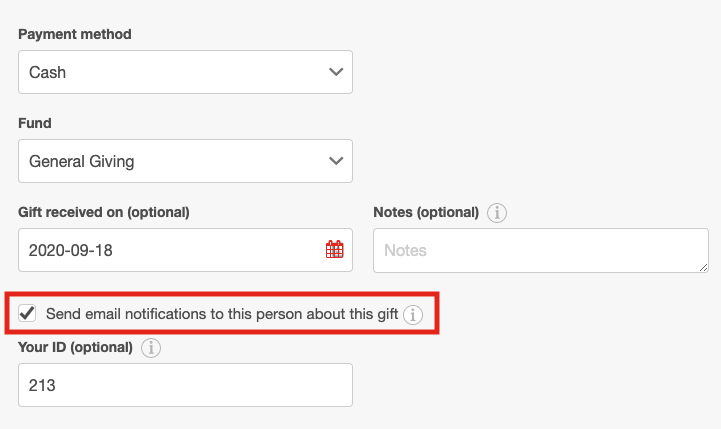The height and width of the screenshot is (429, 721).
Task: Open the Payment method dropdown showing Cash
Action: (x=185, y=72)
